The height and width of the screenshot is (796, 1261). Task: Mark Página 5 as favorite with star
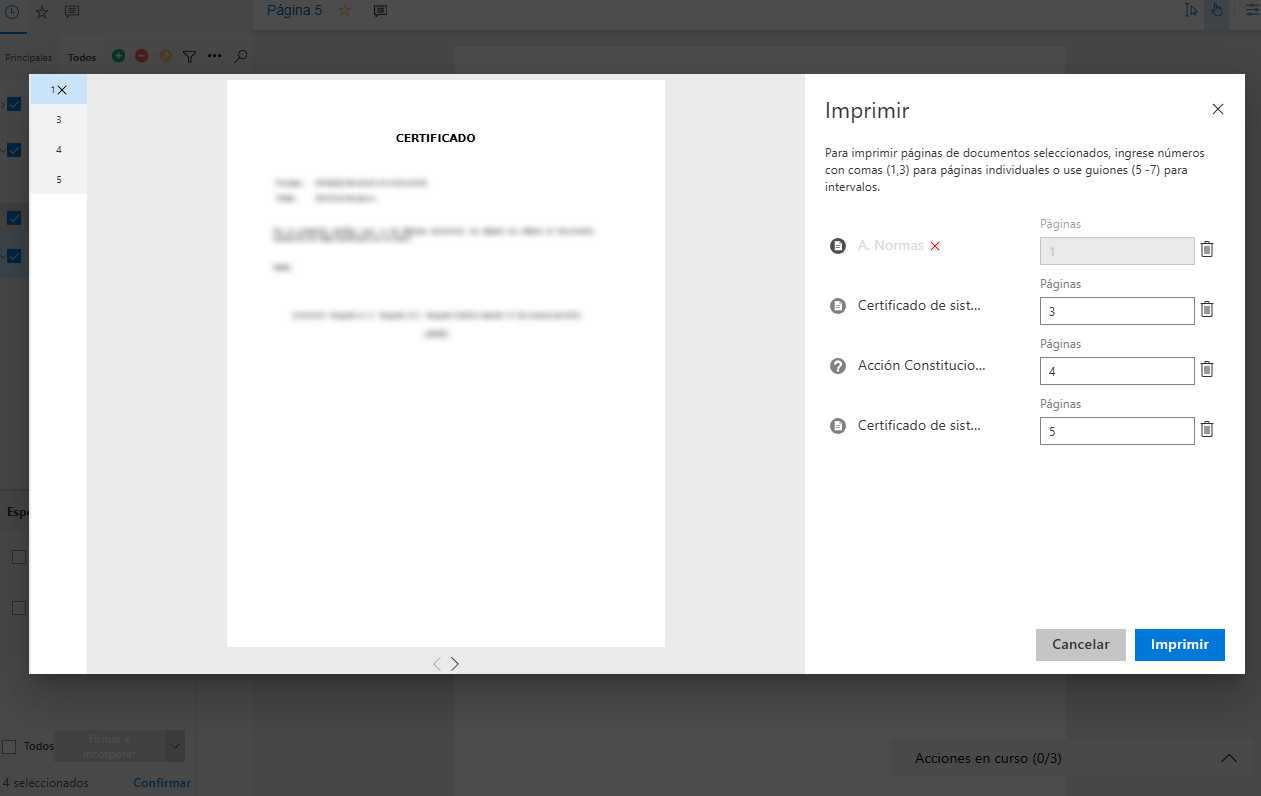(x=345, y=11)
